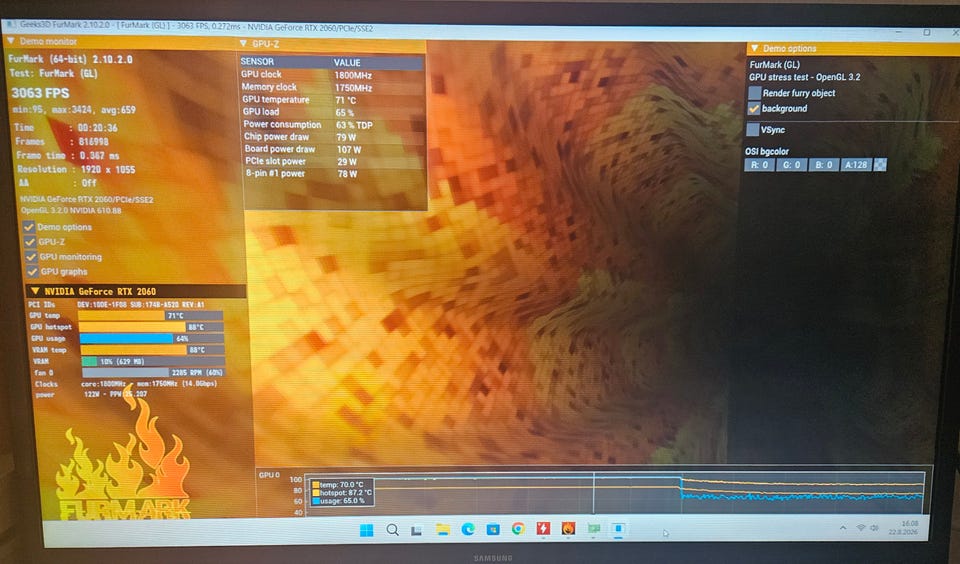The width and height of the screenshot is (960, 564).
Task: Open File Explorer from the taskbar
Action: pos(443,530)
